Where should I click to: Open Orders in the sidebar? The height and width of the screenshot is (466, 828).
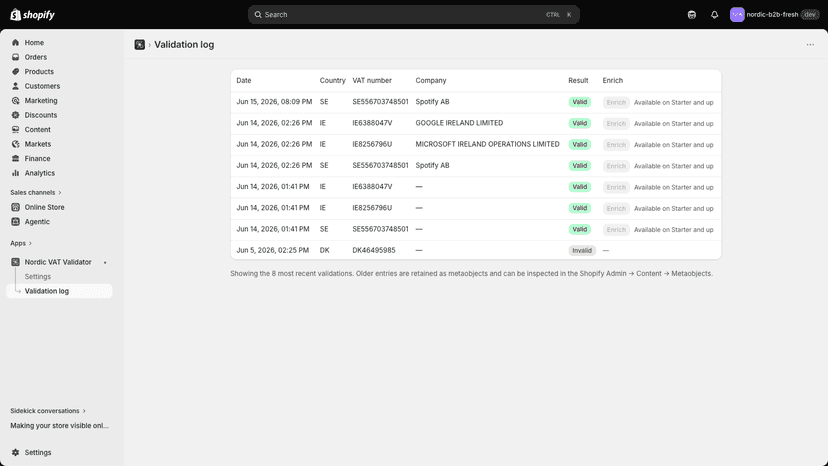(35, 57)
